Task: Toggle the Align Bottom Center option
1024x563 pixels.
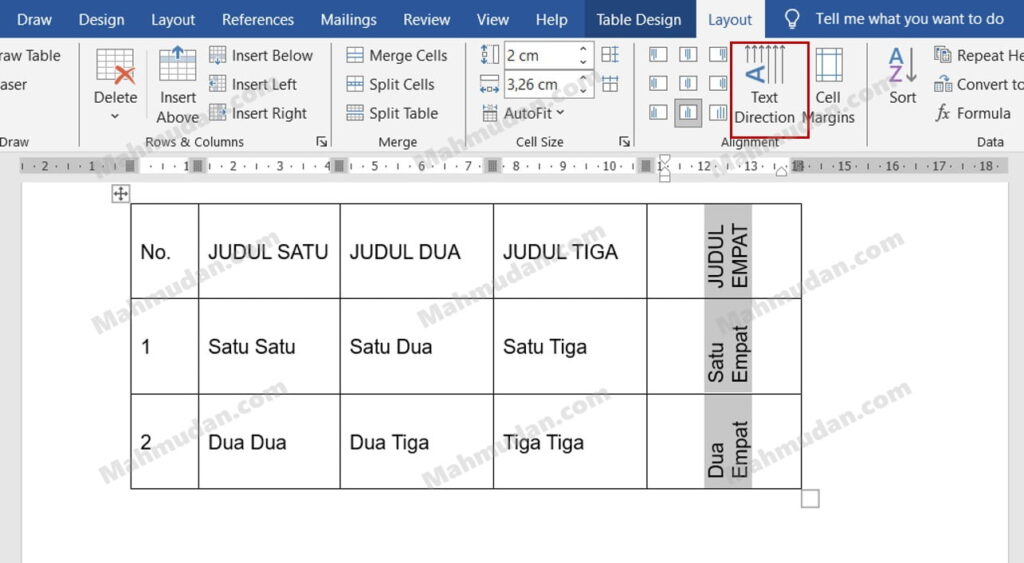Action: click(688, 113)
